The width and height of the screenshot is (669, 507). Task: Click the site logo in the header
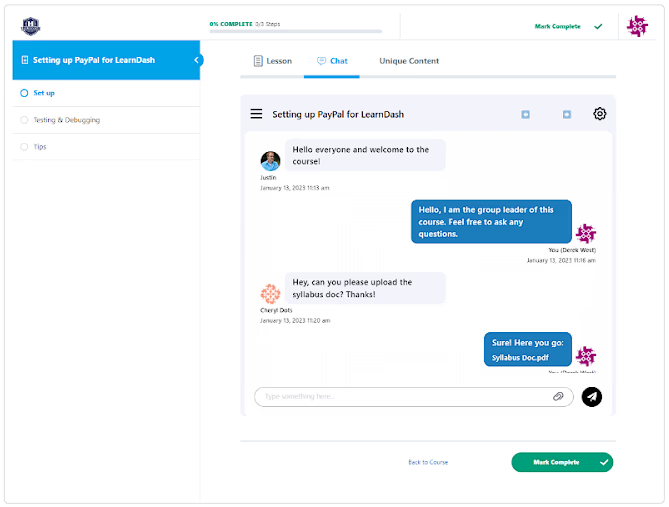coord(30,26)
